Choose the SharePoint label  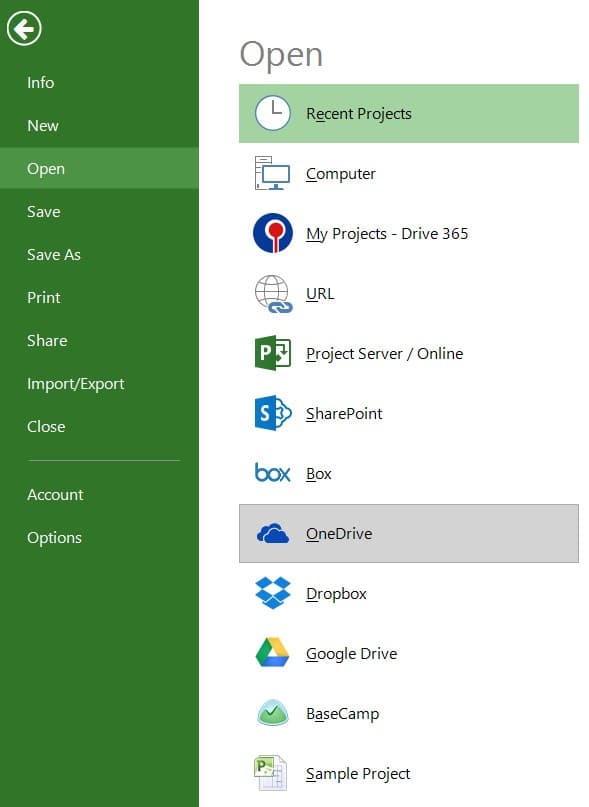[x=344, y=414]
